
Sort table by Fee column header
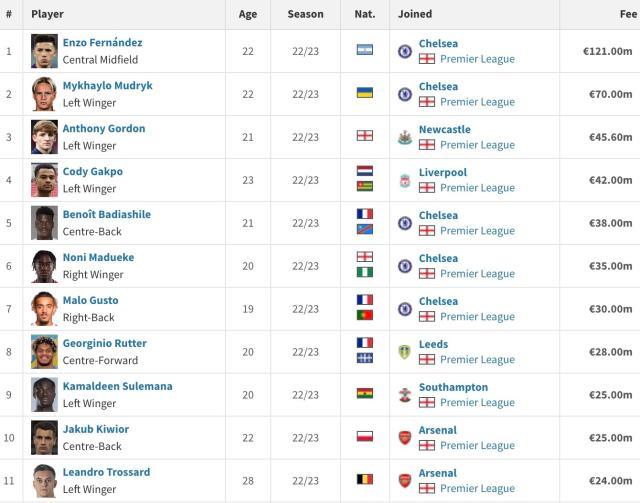point(627,14)
